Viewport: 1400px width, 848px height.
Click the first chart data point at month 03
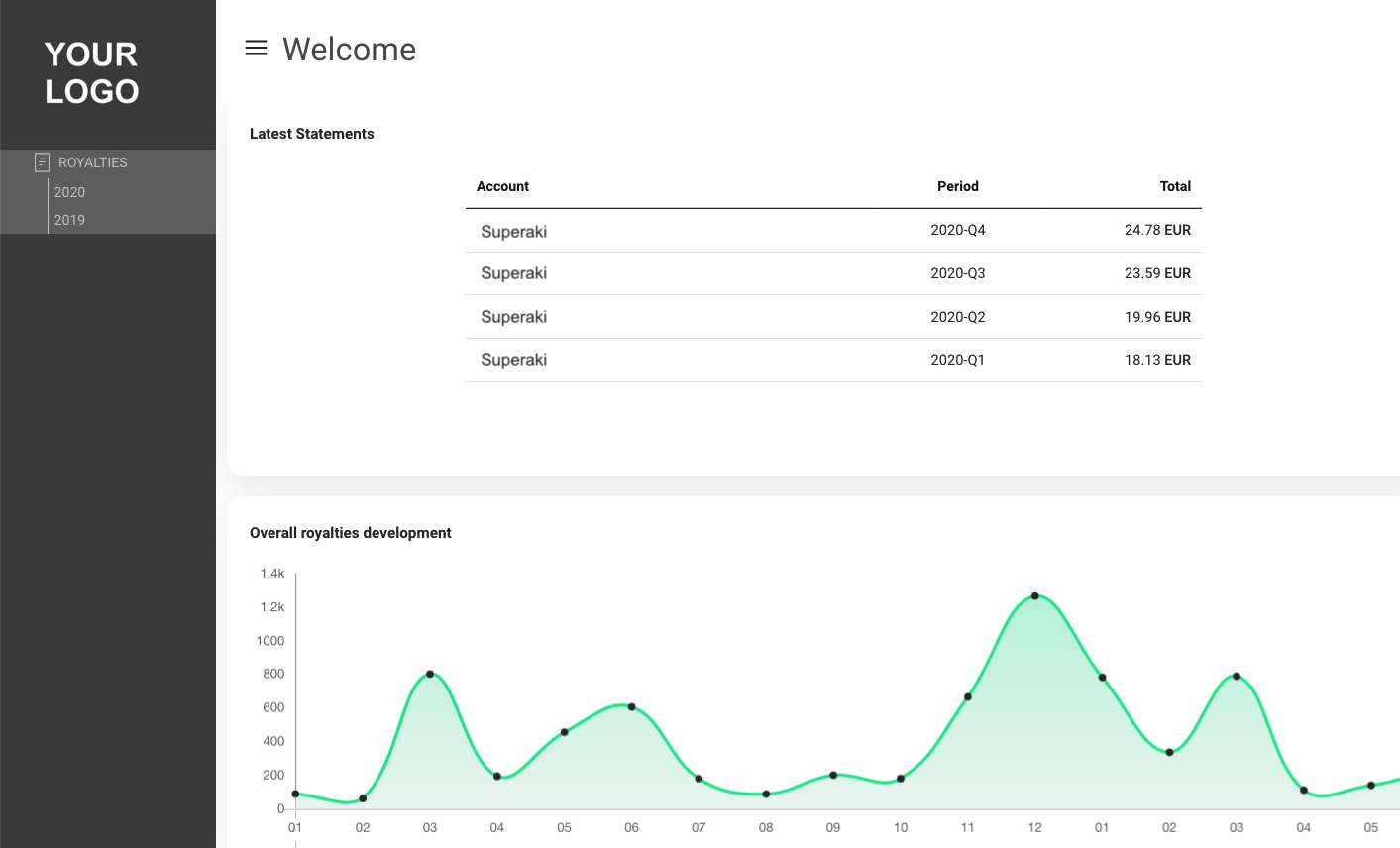click(429, 674)
